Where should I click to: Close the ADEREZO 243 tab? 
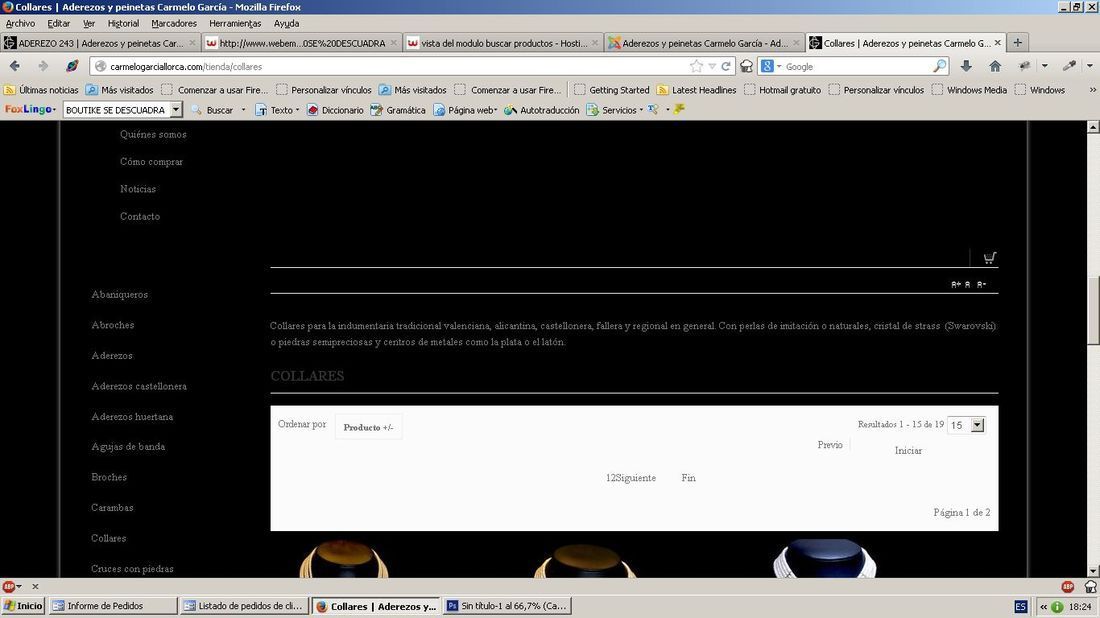(192, 43)
